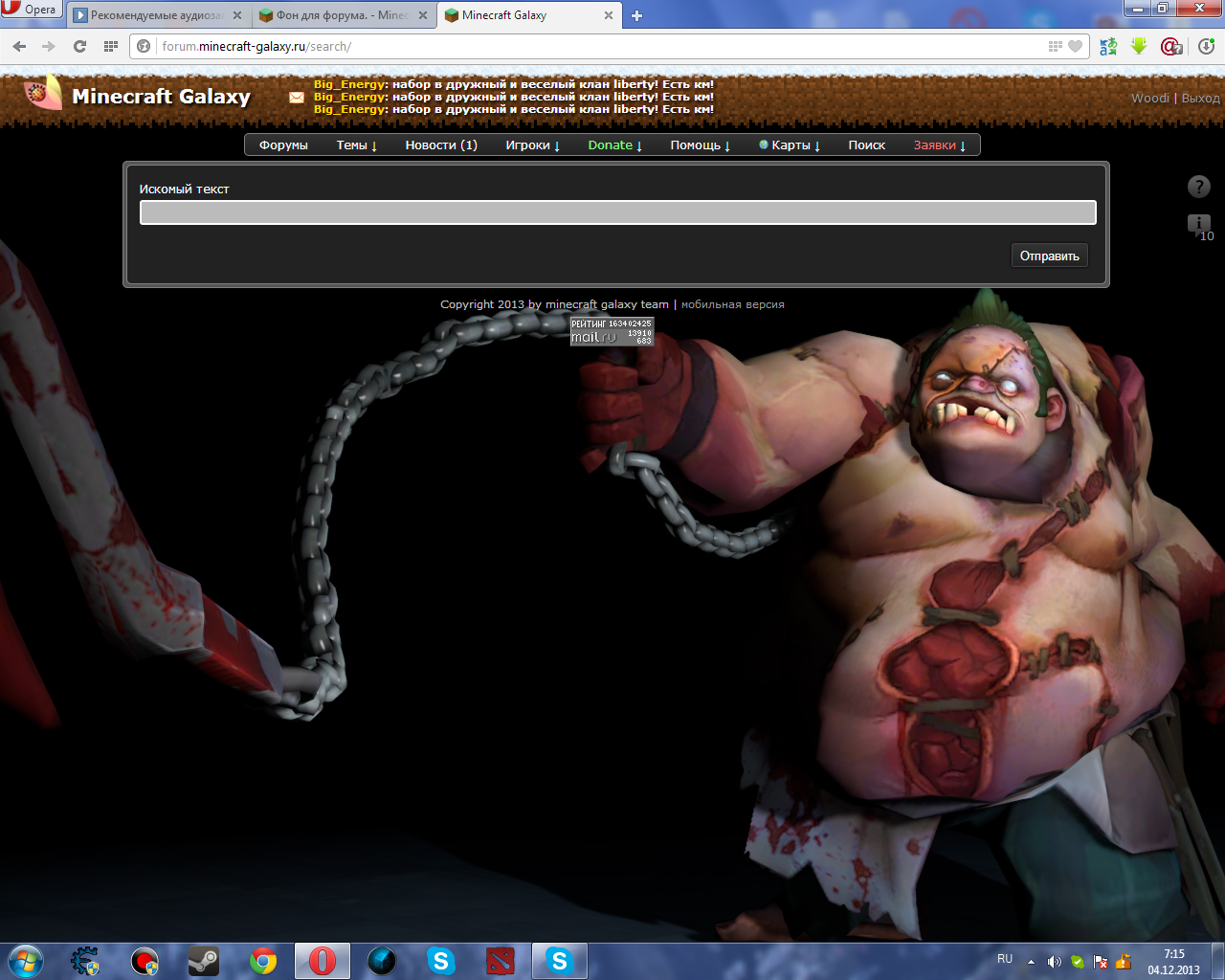
Task: Show hidden tray icons arrow
Action: (1031, 962)
